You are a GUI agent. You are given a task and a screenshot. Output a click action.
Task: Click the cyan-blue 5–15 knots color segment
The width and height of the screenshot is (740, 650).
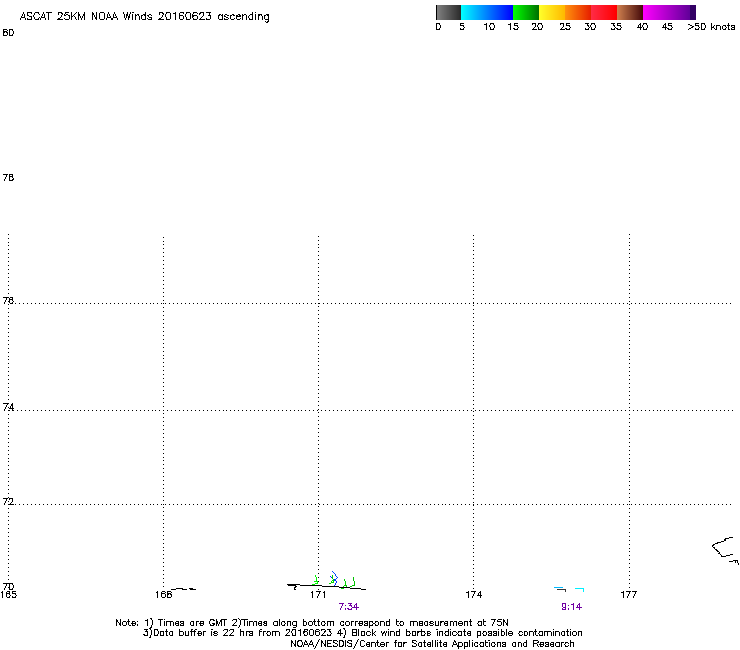(x=487, y=12)
